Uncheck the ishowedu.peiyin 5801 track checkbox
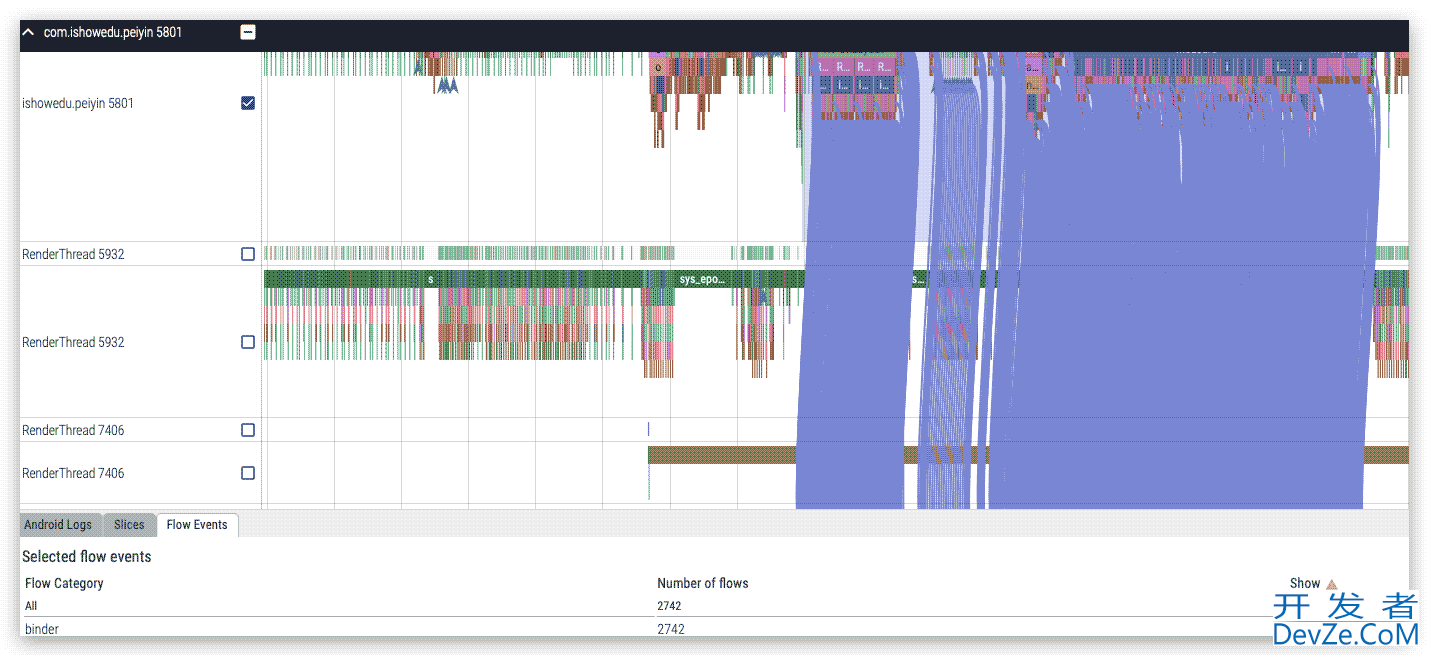The image size is (1429, 656). click(x=248, y=103)
